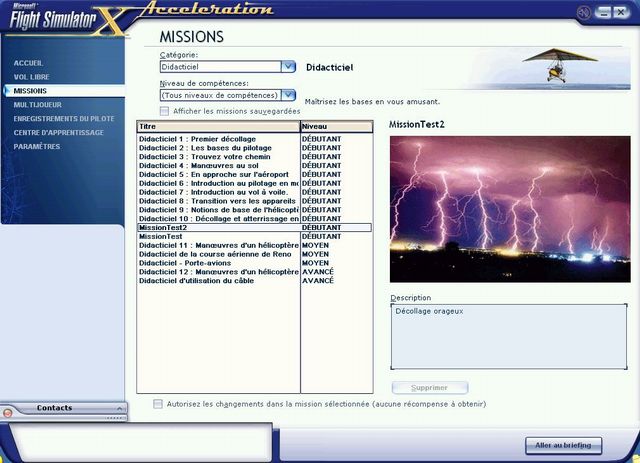The height and width of the screenshot is (463, 640).
Task: Click the red Contacts status icon
Action: (7, 413)
